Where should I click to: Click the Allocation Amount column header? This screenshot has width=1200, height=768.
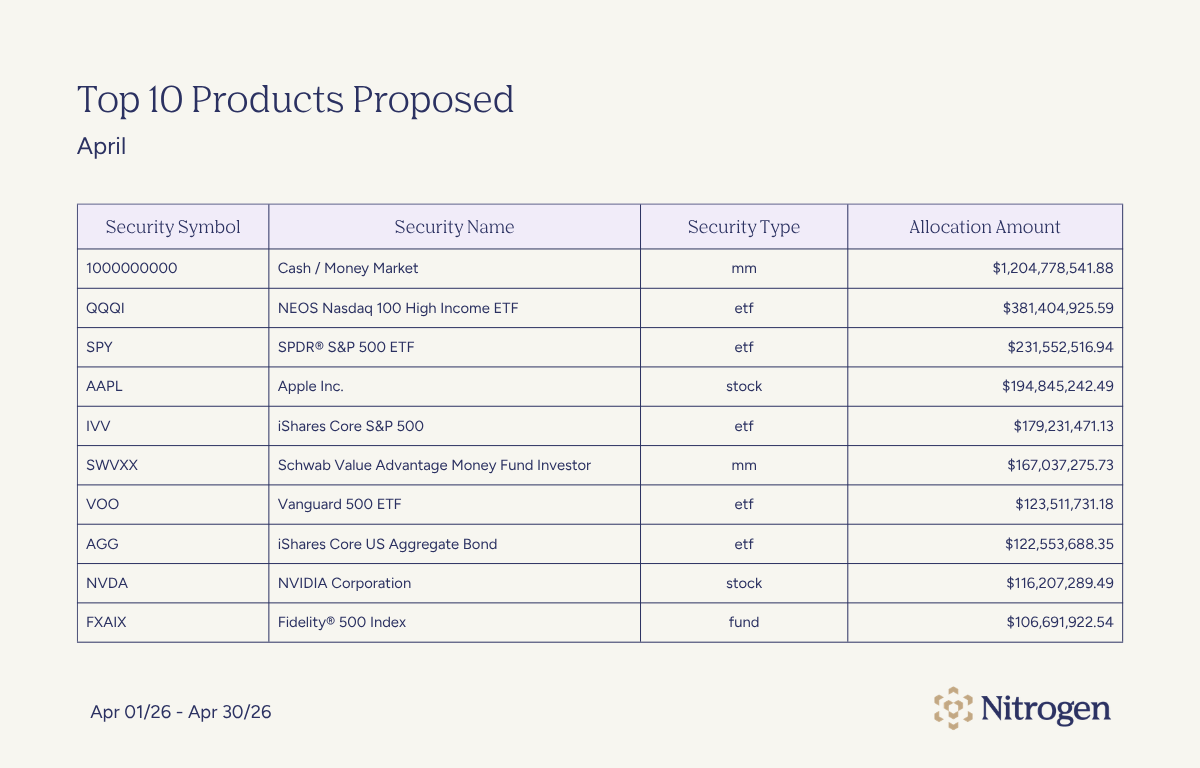point(985,227)
